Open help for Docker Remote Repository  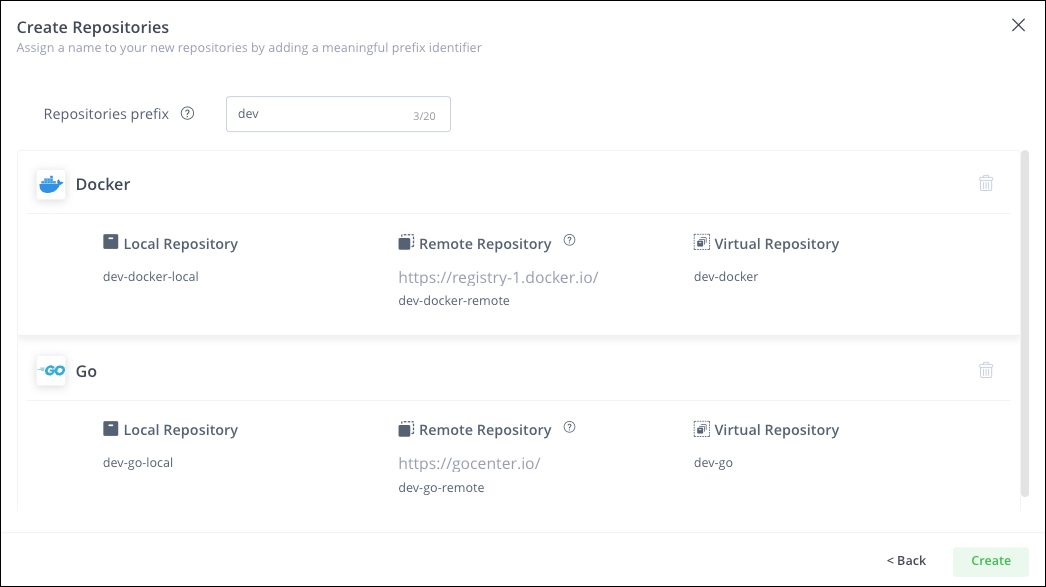569,240
